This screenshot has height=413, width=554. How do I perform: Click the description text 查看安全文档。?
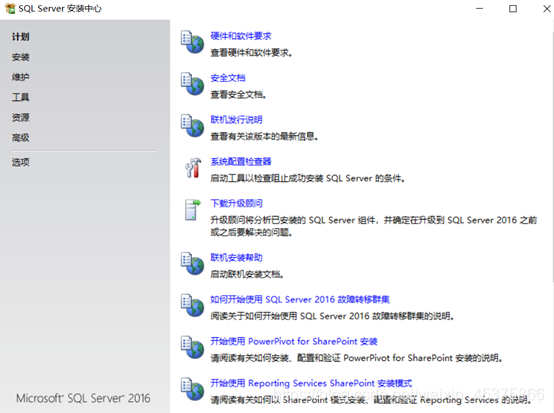tap(238, 95)
